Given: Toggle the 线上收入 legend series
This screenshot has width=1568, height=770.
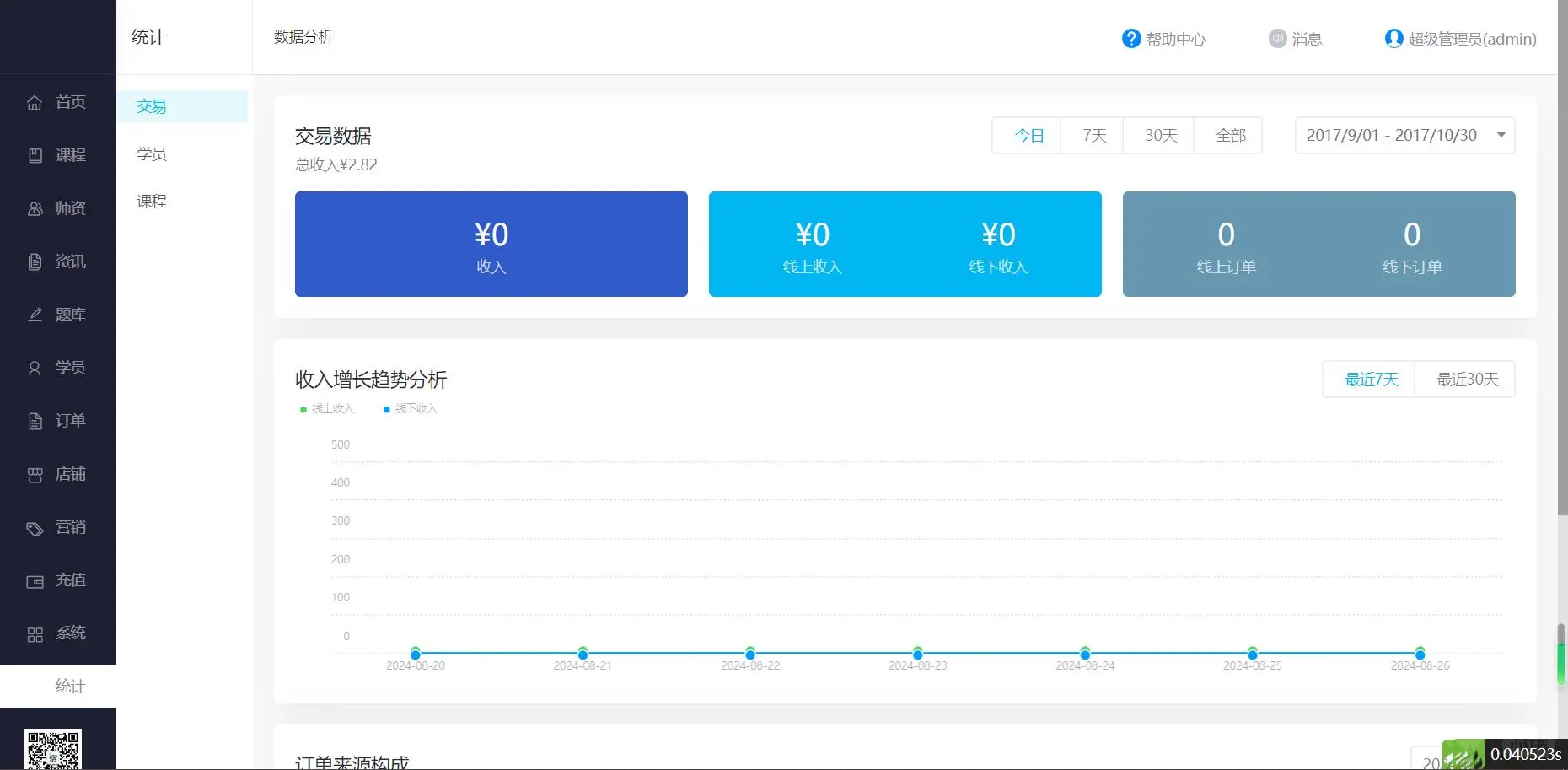Looking at the screenshot, I should pos(327,409).
